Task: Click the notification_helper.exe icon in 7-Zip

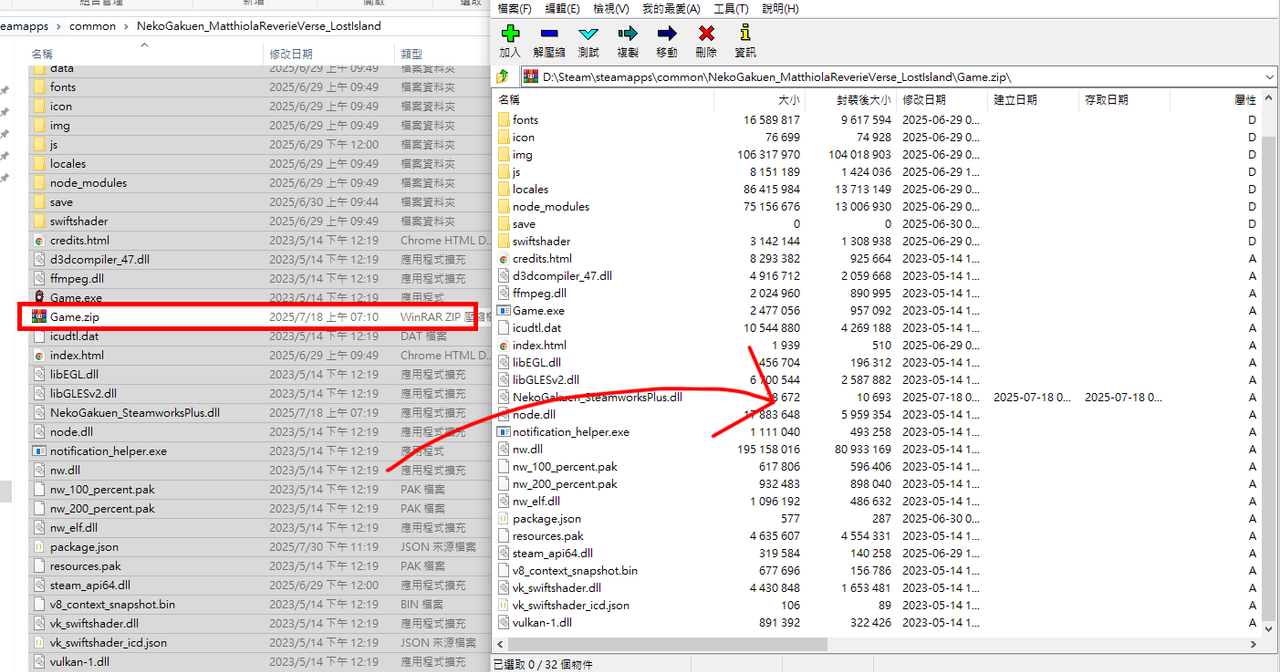Action: [x=503, y=432]
